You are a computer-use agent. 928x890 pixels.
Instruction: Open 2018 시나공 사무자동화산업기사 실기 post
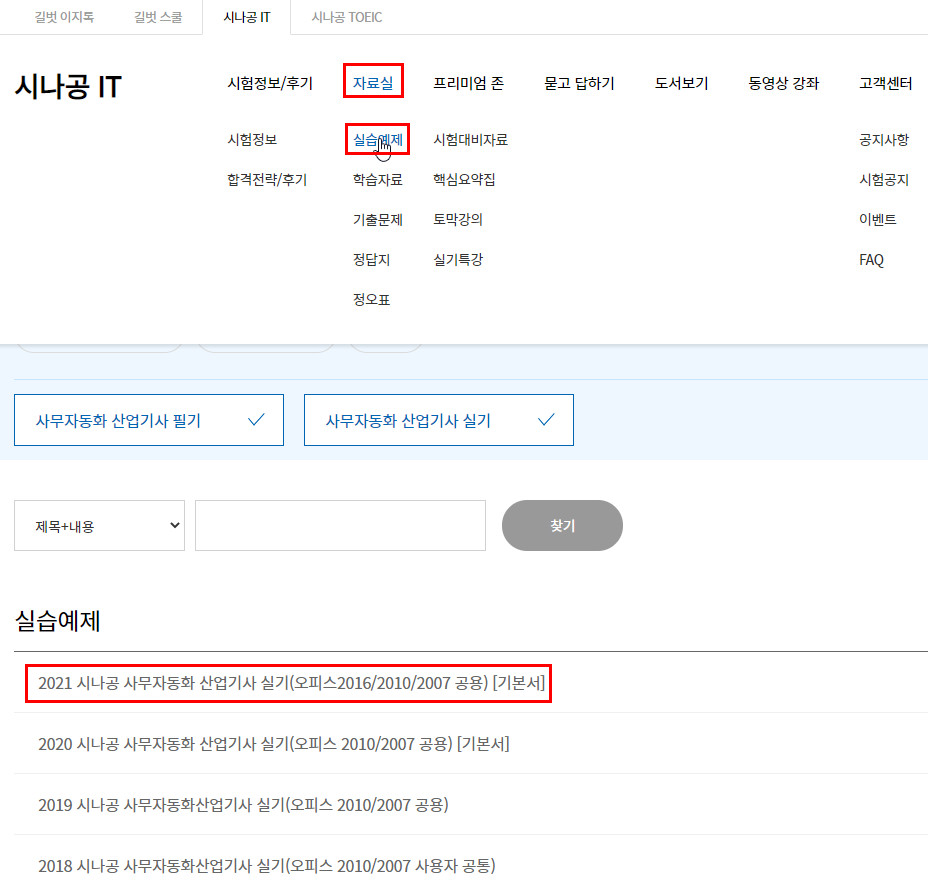coord(267,866)
